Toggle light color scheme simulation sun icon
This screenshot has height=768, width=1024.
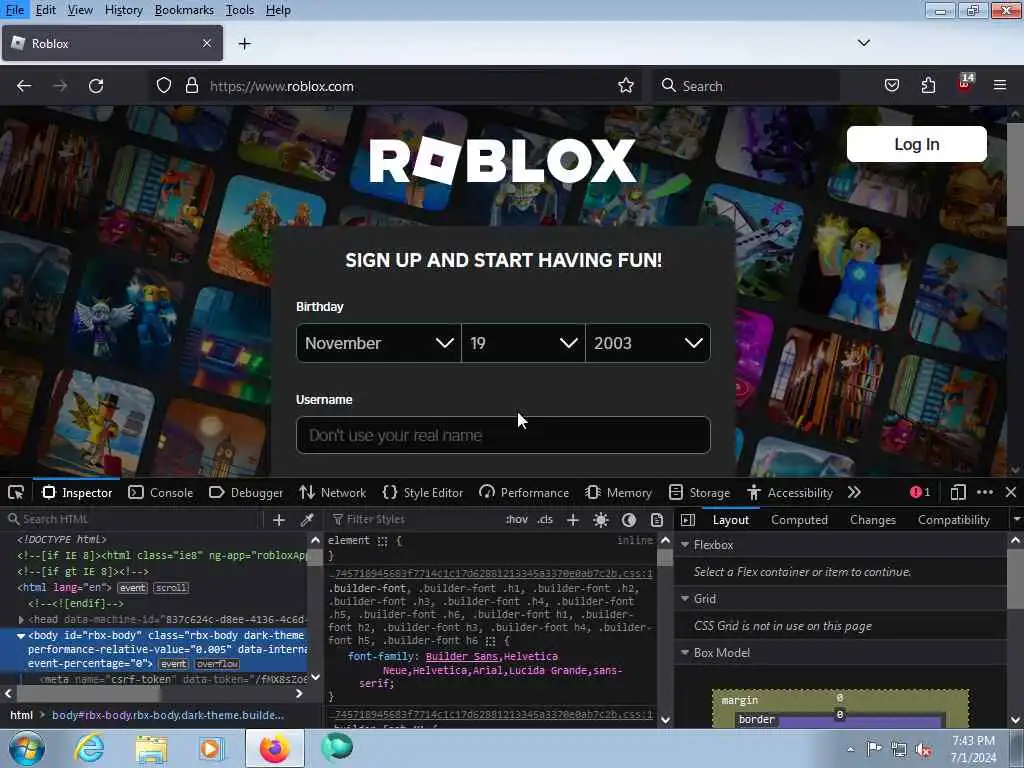(601, 520)
